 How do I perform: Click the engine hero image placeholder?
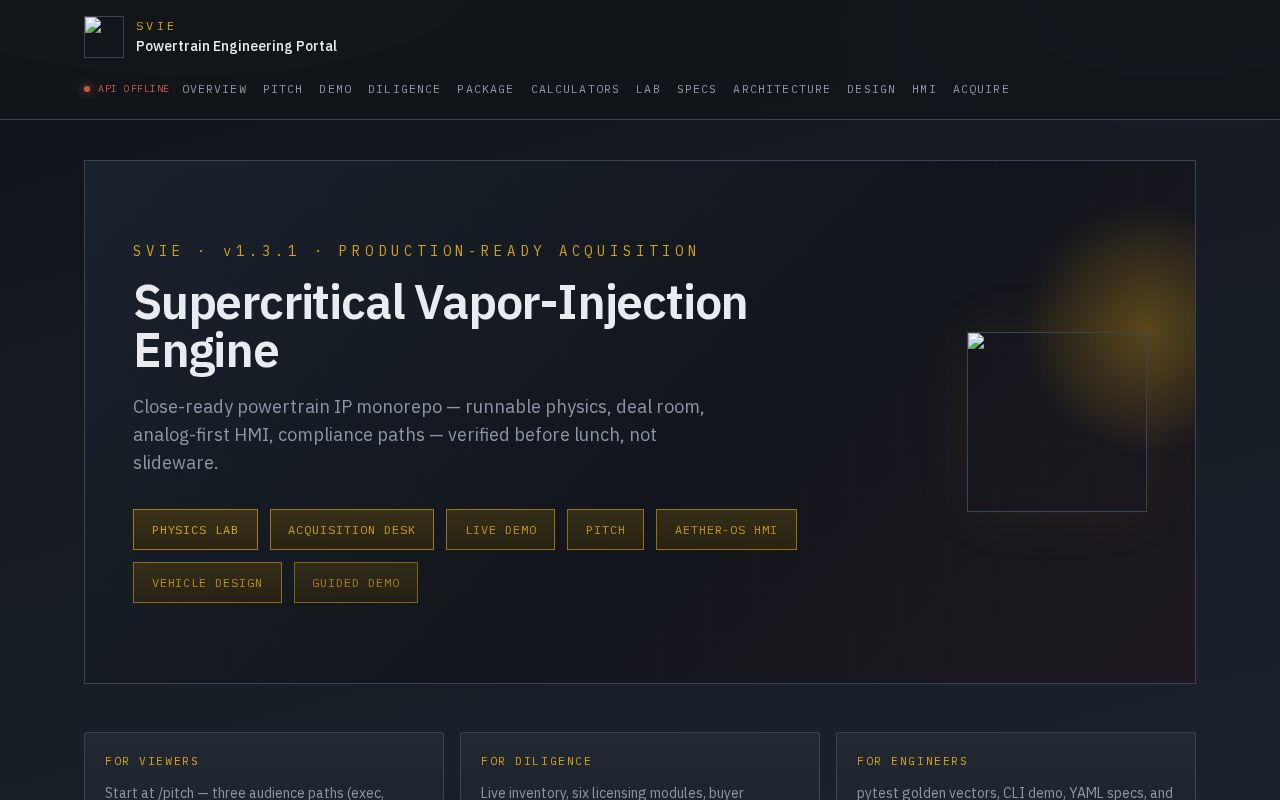coord(1057,422)
